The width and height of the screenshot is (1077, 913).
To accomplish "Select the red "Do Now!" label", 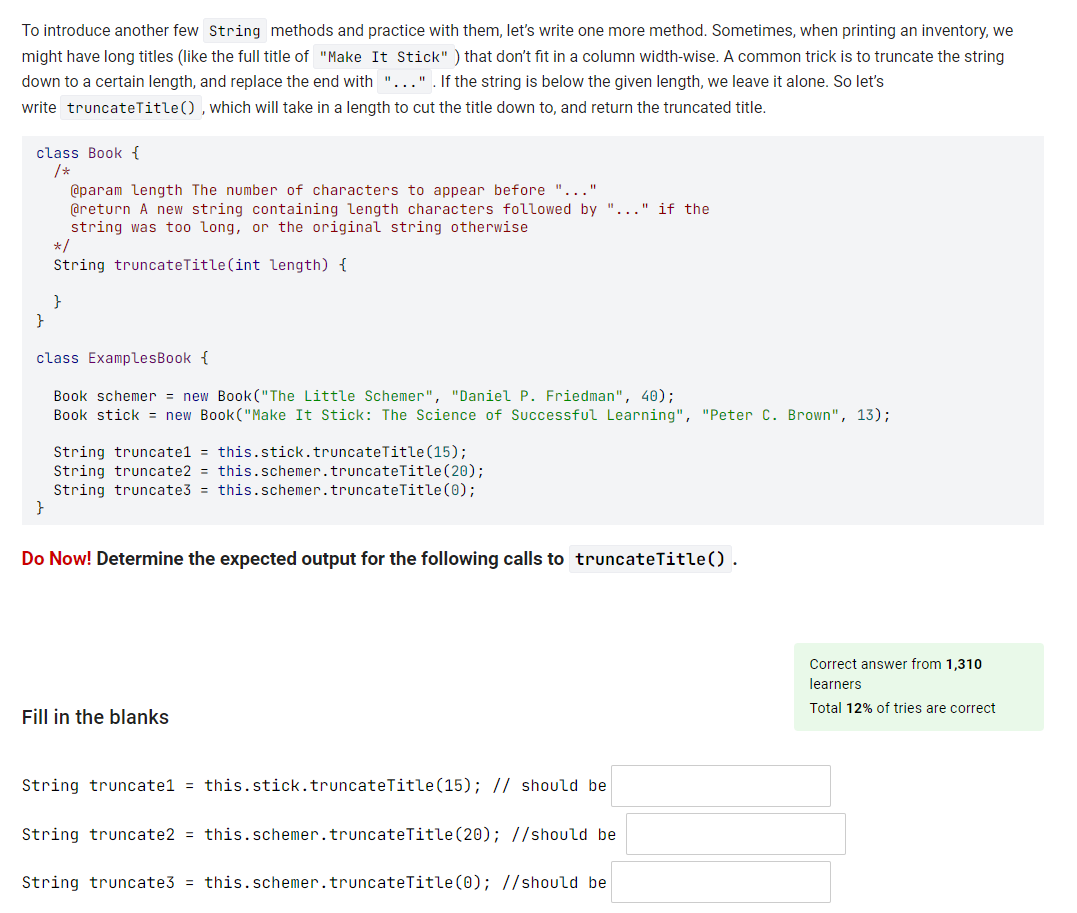I will coord(55,558).
